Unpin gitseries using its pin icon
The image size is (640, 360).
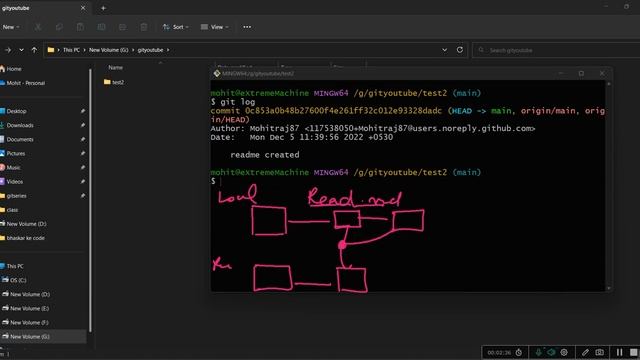coord(83,196)
